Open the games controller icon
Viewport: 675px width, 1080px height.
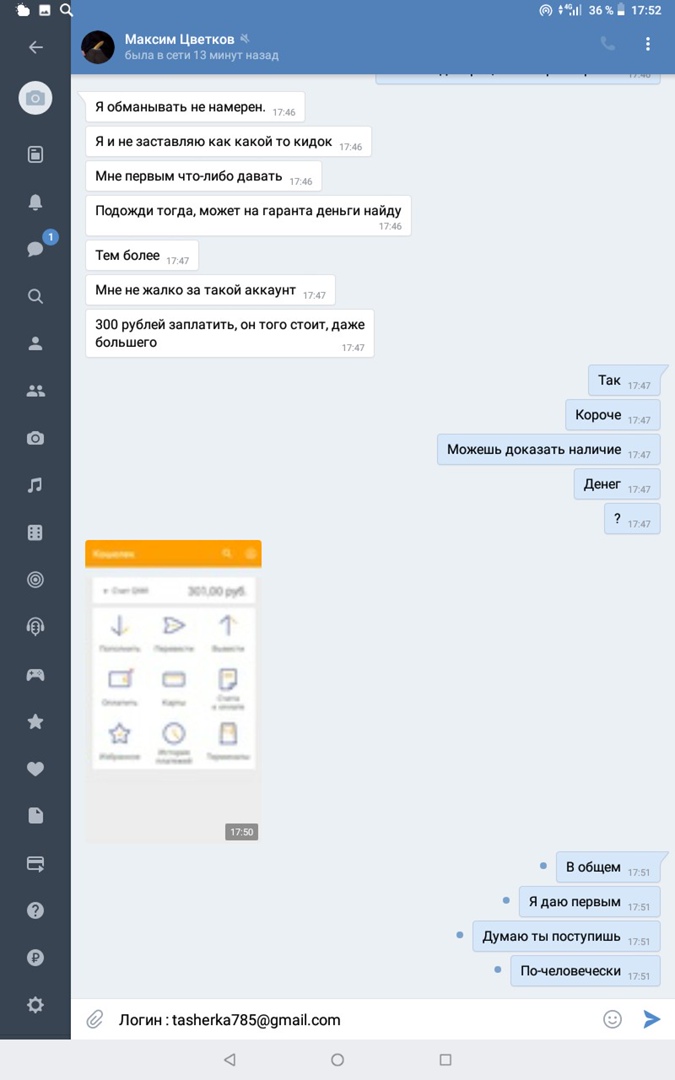tap(35, 675)
